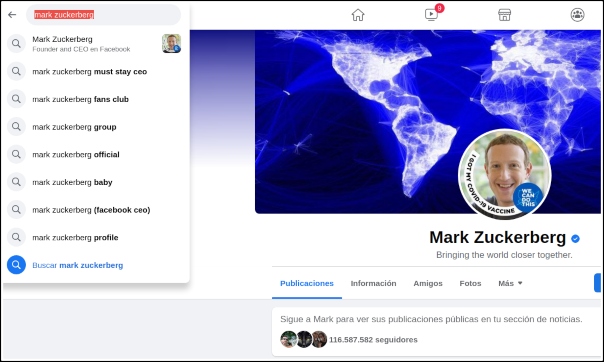Open the Watch video icon with notification badge
The height and width of the screenshot is (362, 604).
click(431, 15)
